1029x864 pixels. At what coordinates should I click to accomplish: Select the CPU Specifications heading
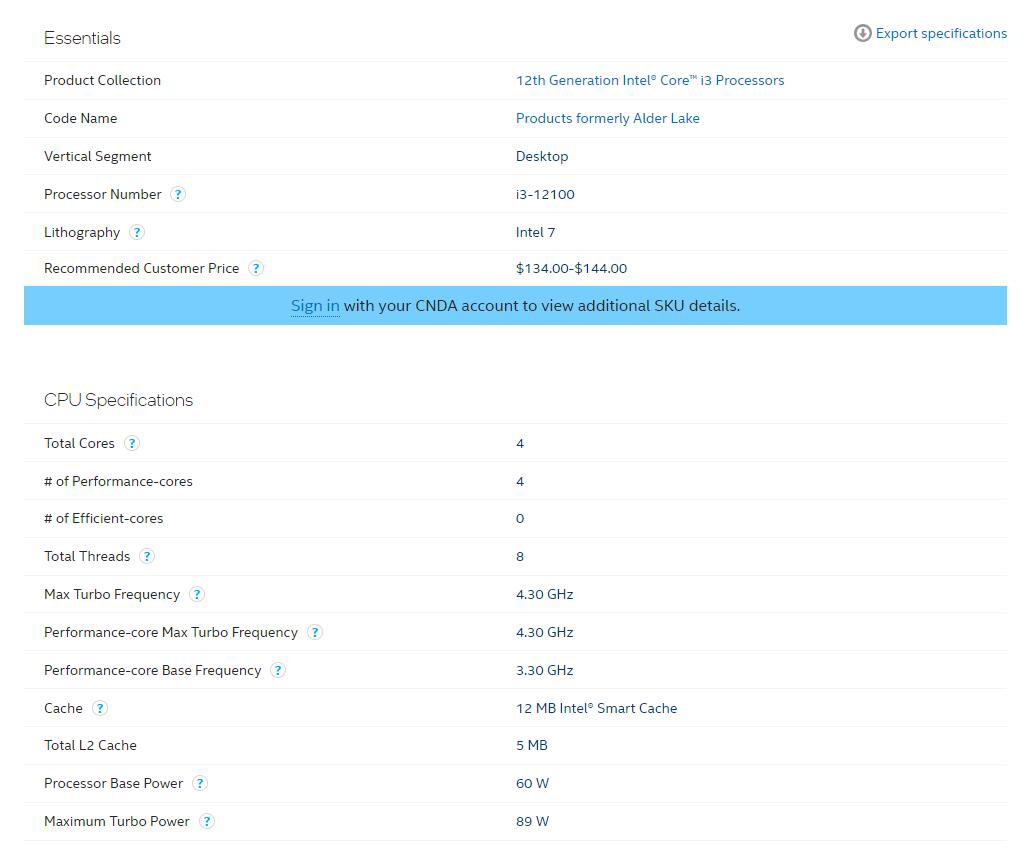tap(118, 400)
